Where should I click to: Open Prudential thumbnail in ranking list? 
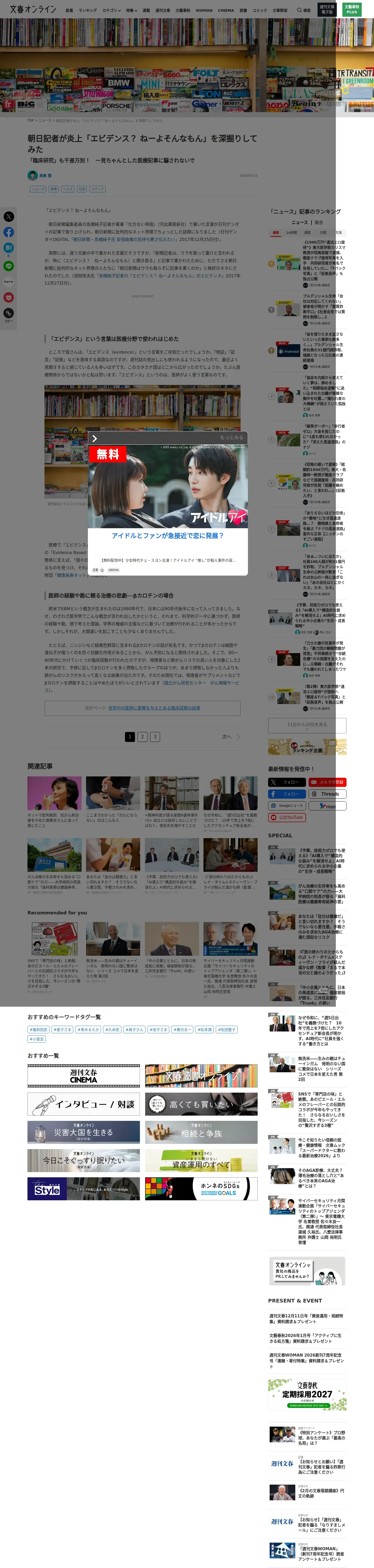tap(289, 351)
